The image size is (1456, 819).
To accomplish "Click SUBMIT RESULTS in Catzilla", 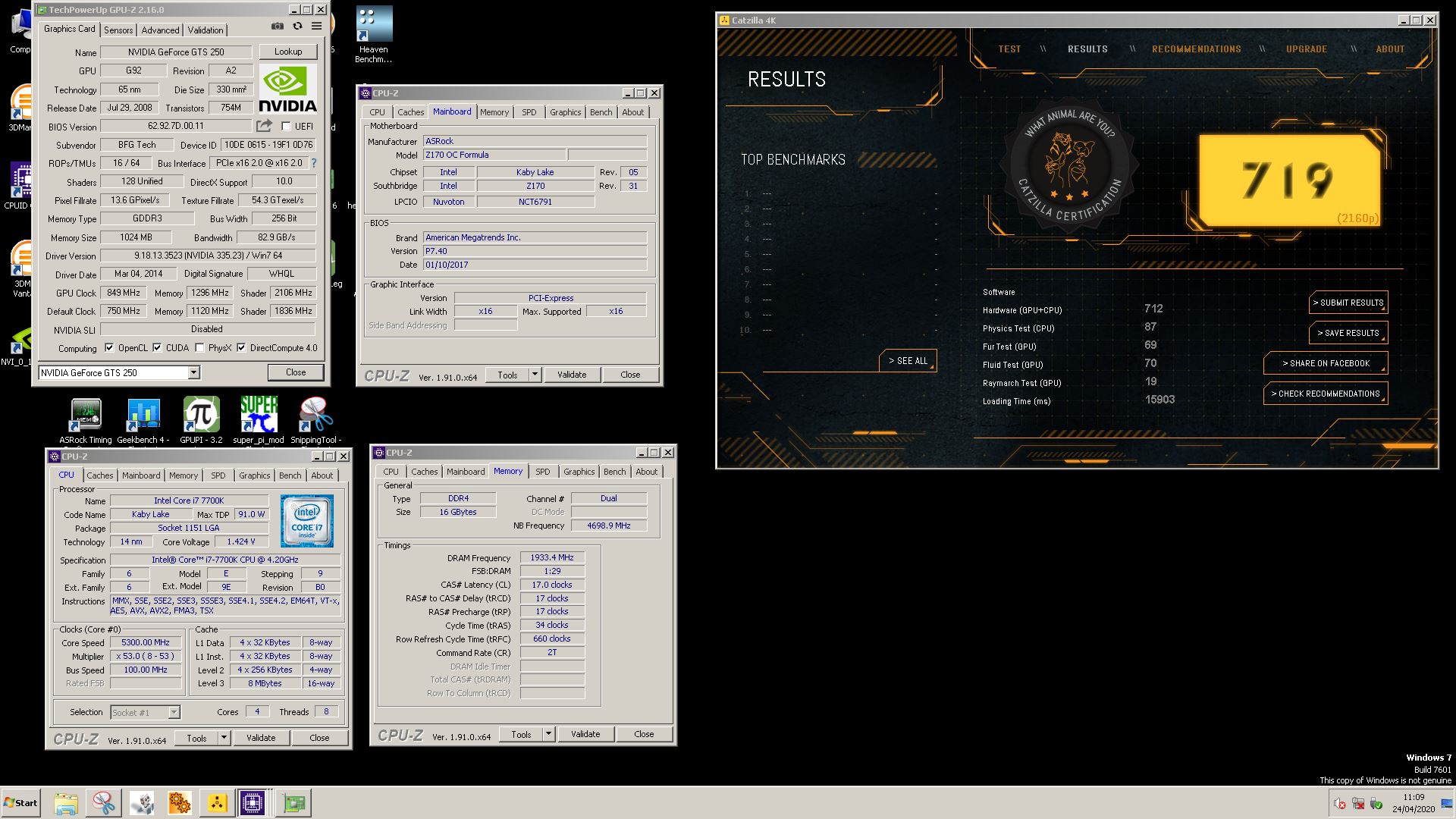I will click(1349, 303).
